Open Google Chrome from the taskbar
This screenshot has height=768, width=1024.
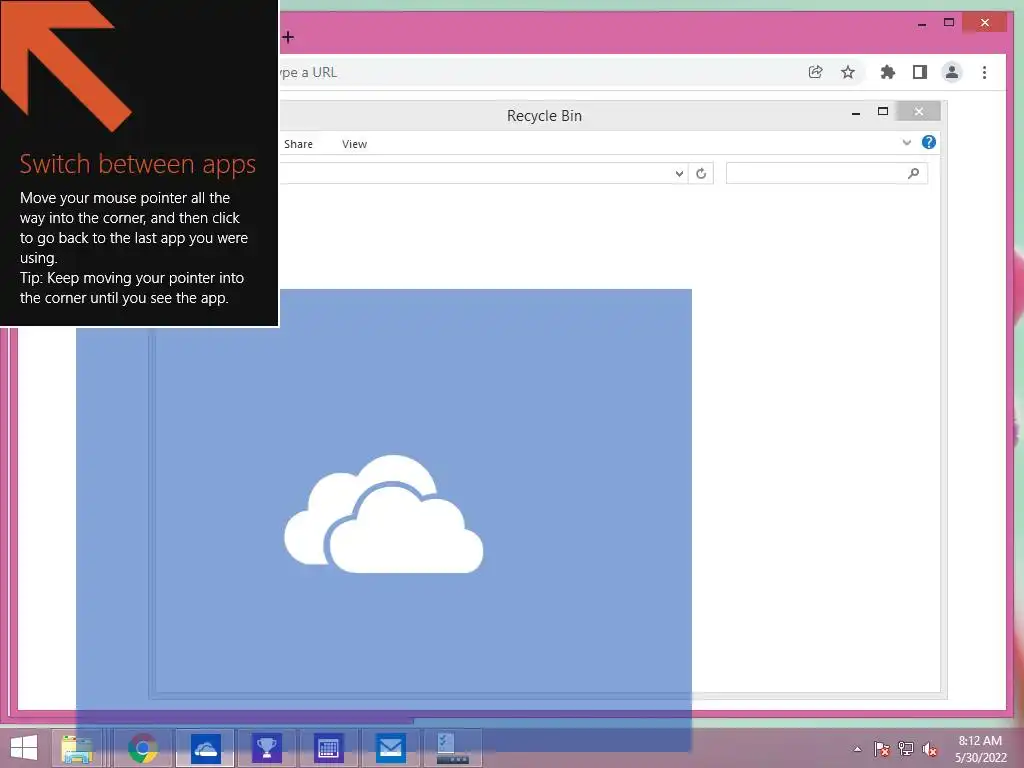point(143,748)
